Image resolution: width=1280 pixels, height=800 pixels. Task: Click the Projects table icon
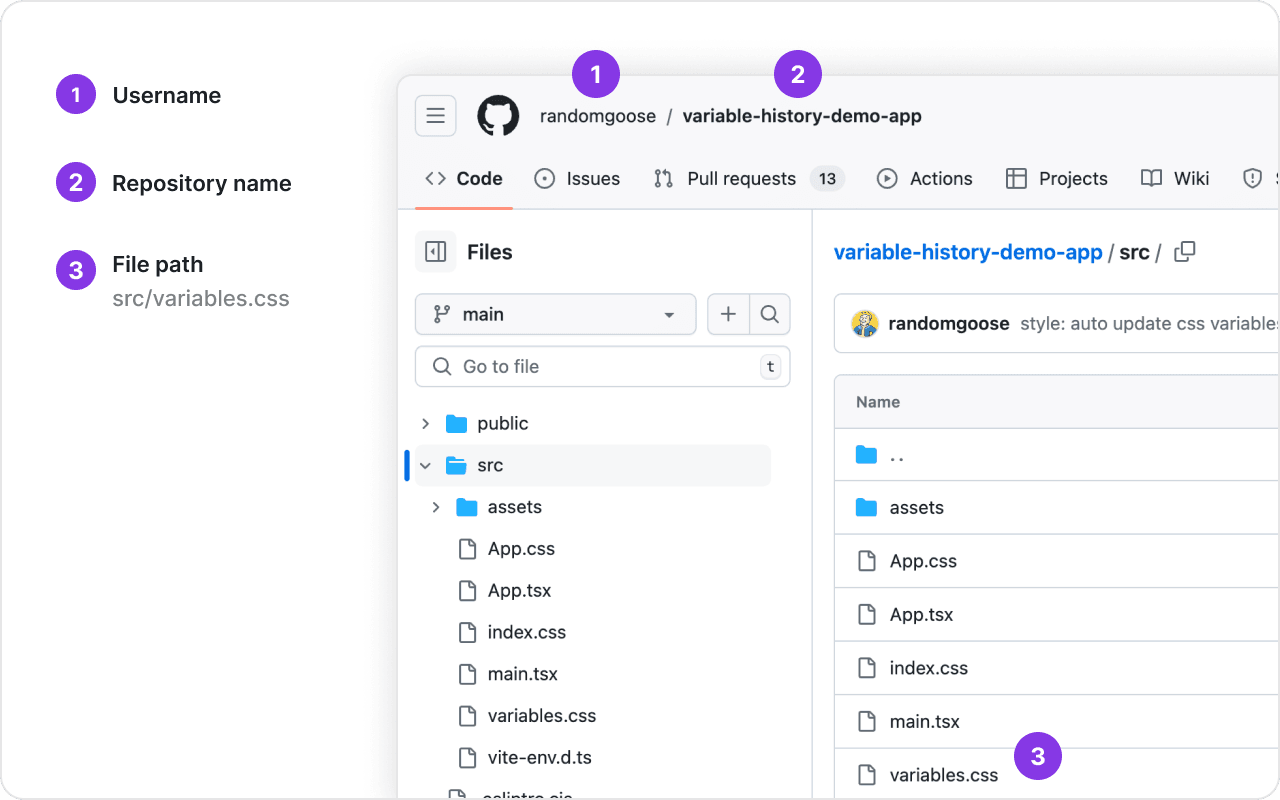pyautogui.click(x=1016, y=179)
